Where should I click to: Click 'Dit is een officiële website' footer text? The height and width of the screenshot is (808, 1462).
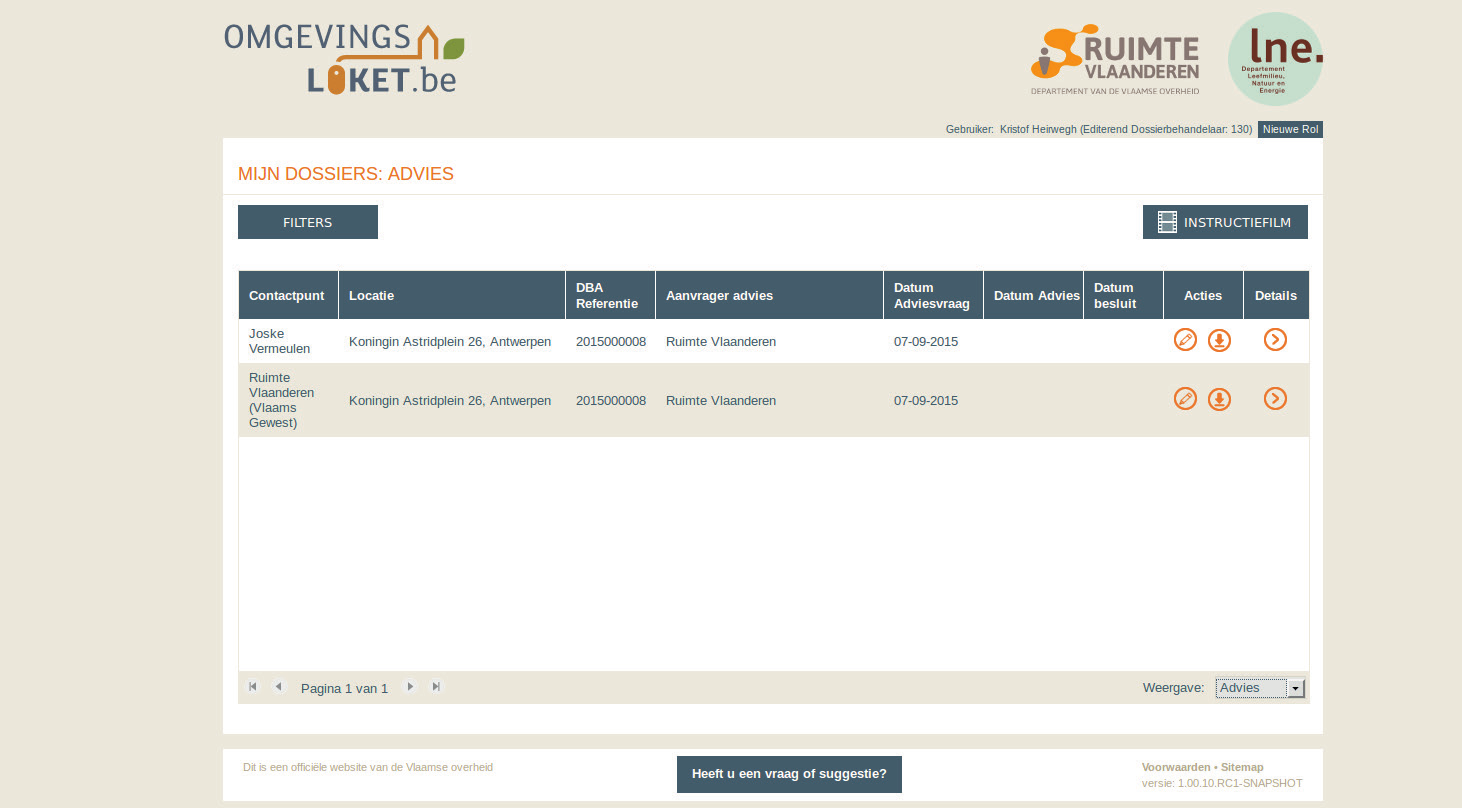tap(368, 767)
